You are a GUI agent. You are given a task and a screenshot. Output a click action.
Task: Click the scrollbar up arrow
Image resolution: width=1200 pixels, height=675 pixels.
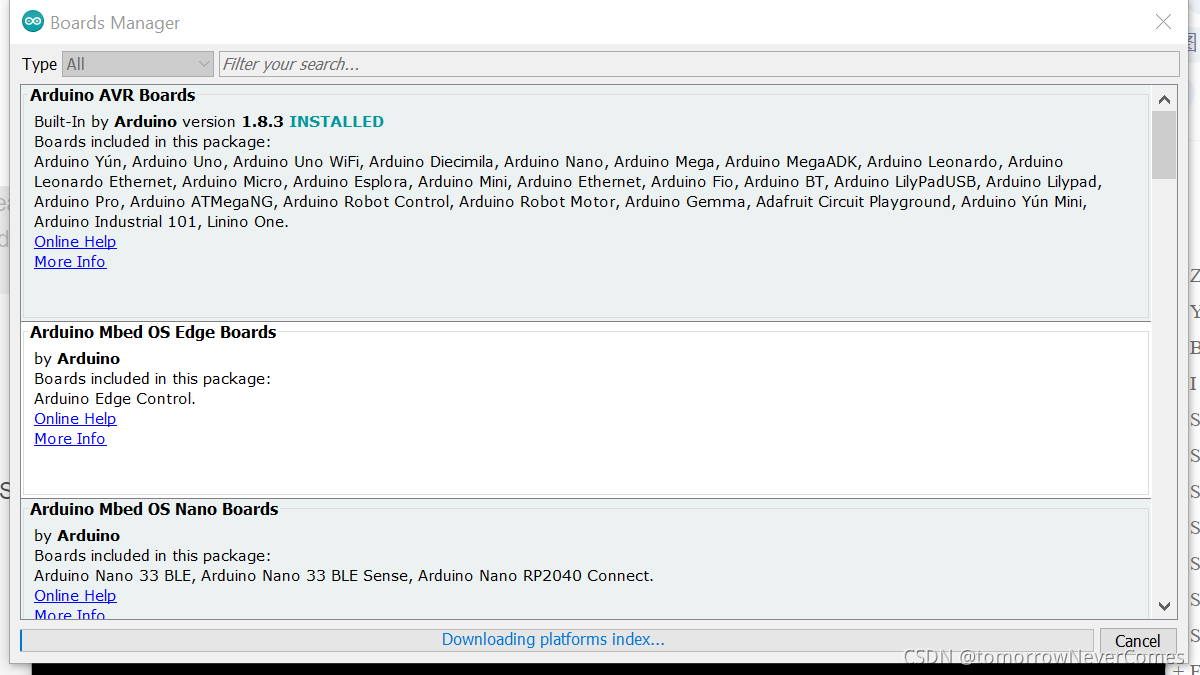(x=1164, y=99)
